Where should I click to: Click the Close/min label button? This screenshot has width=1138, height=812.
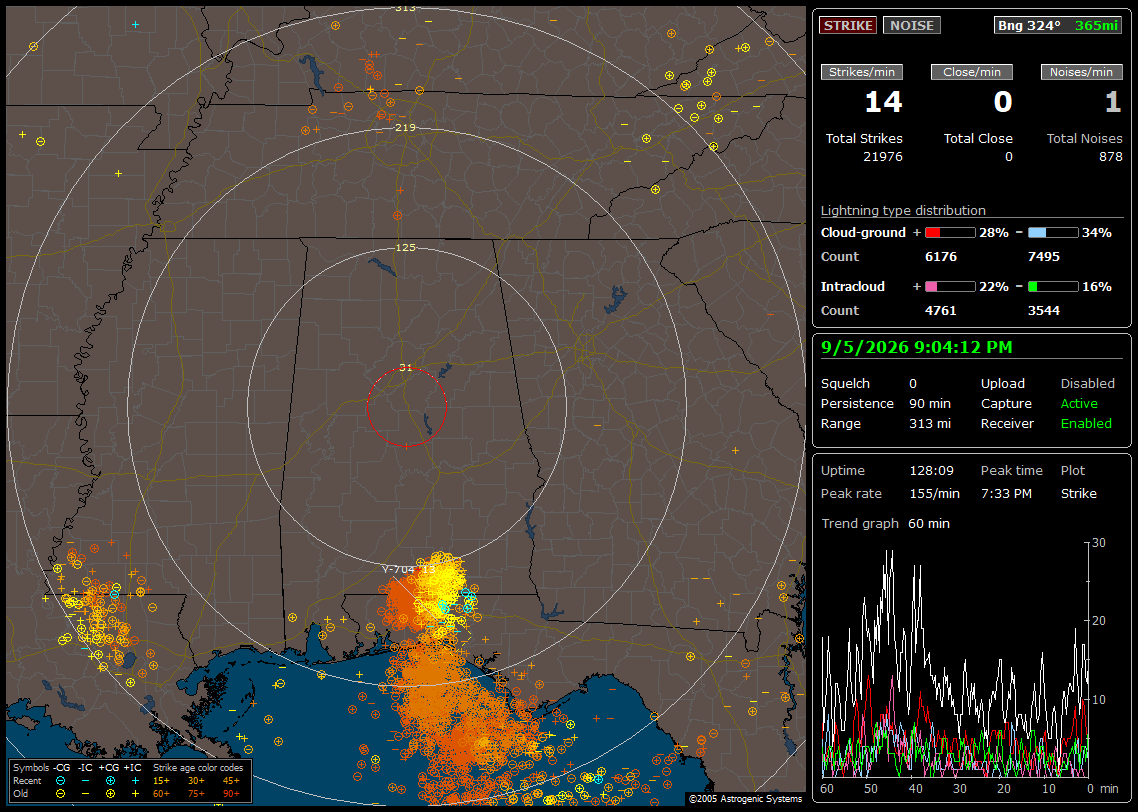click(x=972, y=72)
